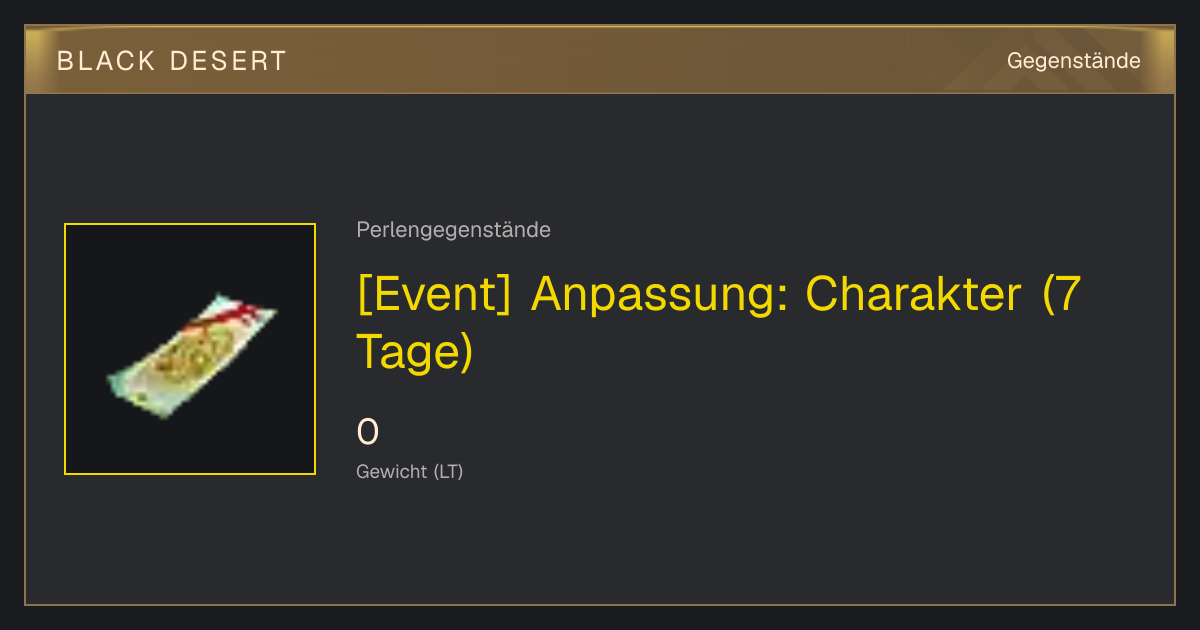Select the Perlengegenstände category label
This screenshot has width=1200, height=630.
[x=453, y=230]
